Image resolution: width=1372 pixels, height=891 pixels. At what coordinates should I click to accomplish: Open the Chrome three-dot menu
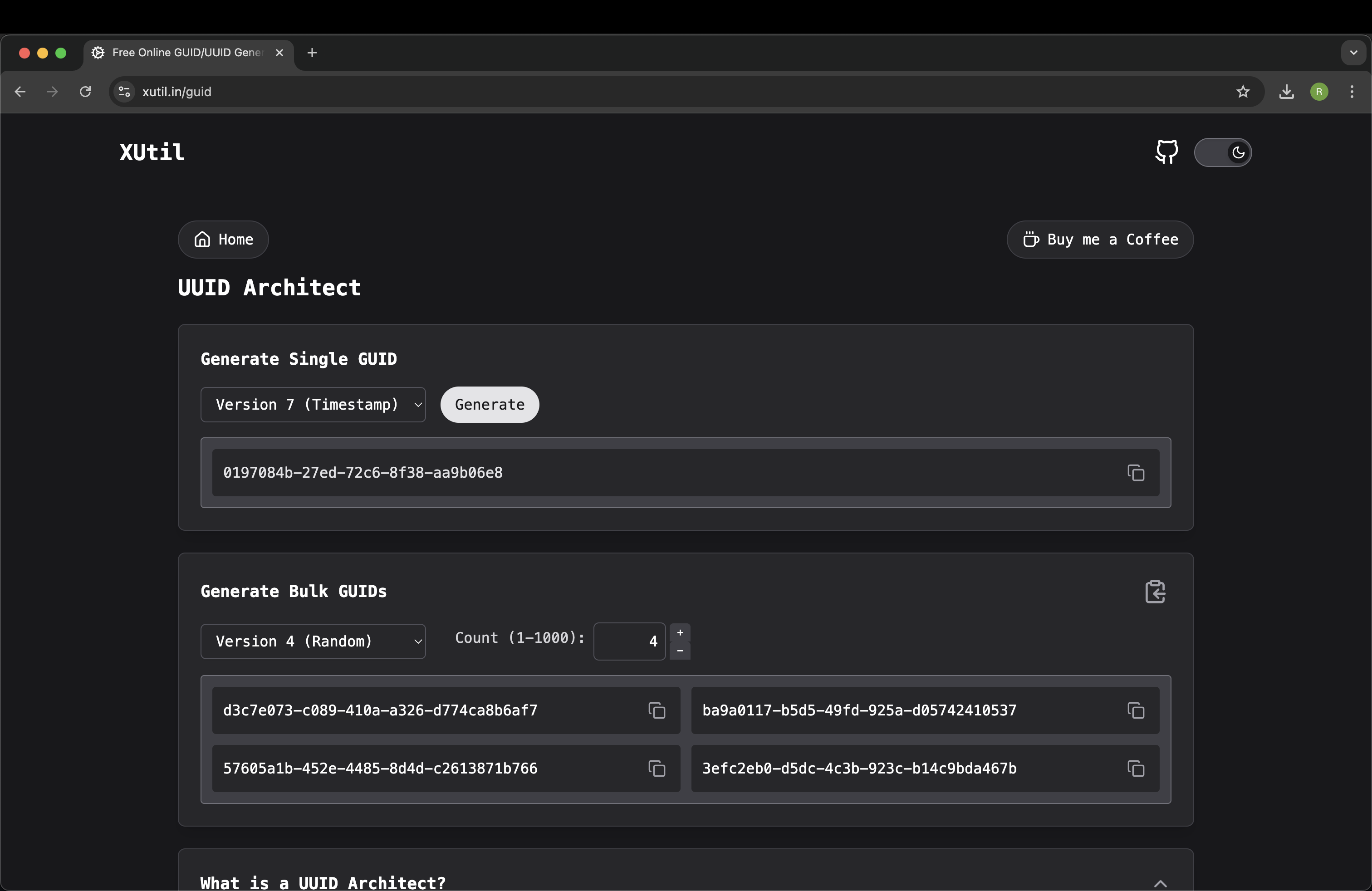tap(1351, 92)
